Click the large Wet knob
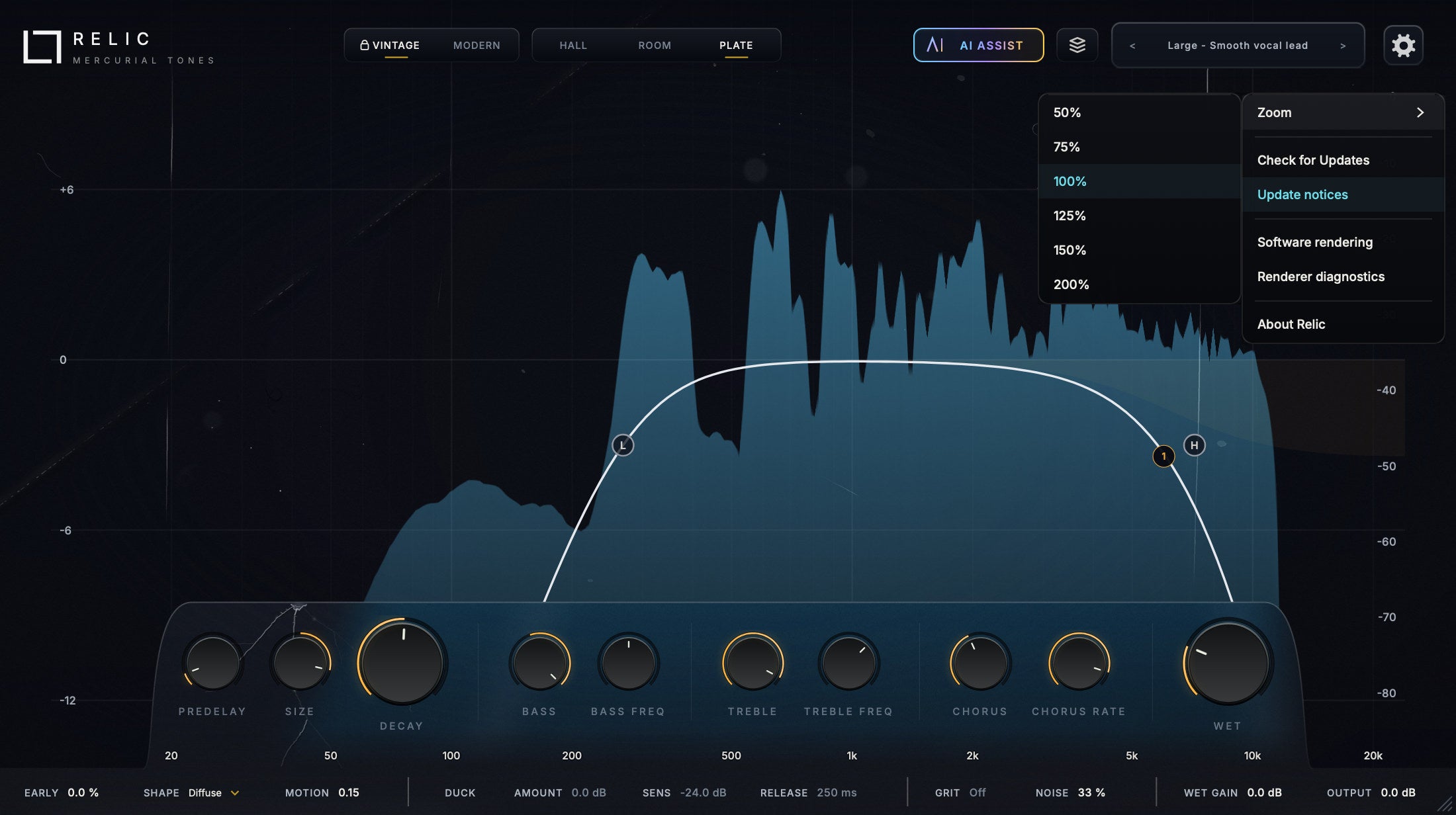This screenshot has height=815, width=1456. coord(1228,662)
